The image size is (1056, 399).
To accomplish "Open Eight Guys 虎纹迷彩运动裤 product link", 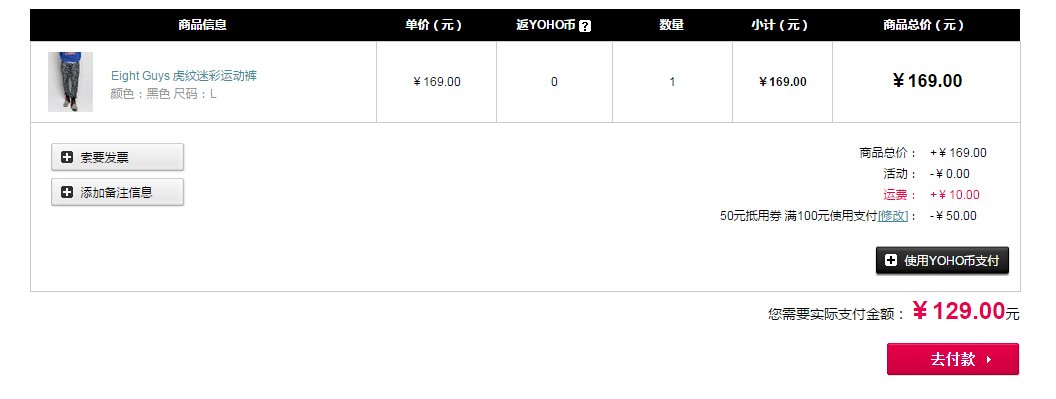I will click(x=184, y=75).
